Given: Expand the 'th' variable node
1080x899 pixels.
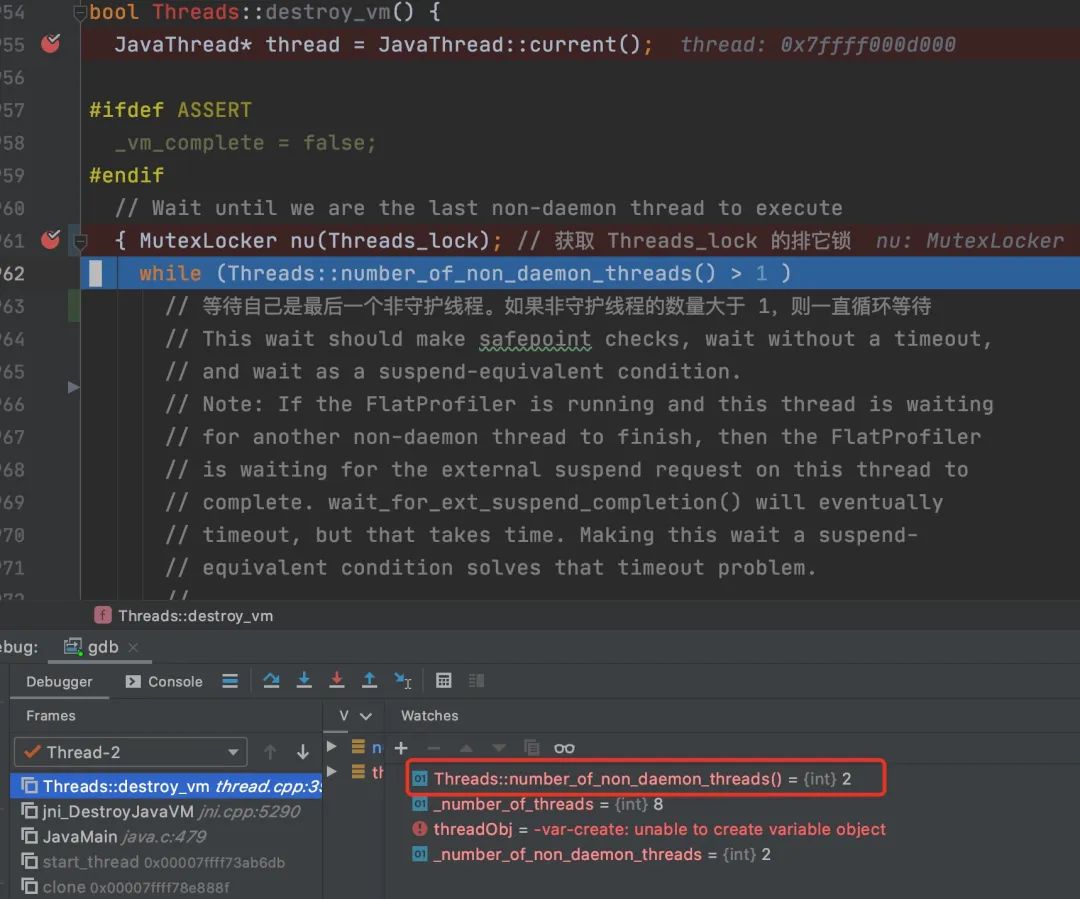Looking at the screenshot, I should click(331, 771).
